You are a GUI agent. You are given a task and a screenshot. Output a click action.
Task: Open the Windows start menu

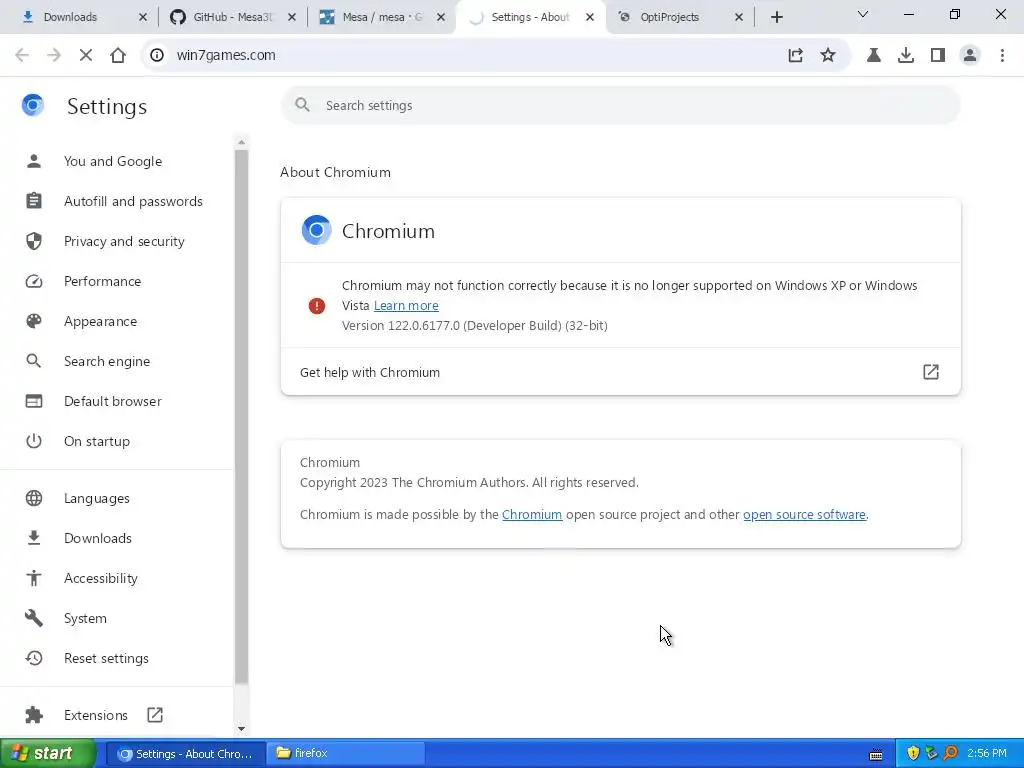click(48, 754)
